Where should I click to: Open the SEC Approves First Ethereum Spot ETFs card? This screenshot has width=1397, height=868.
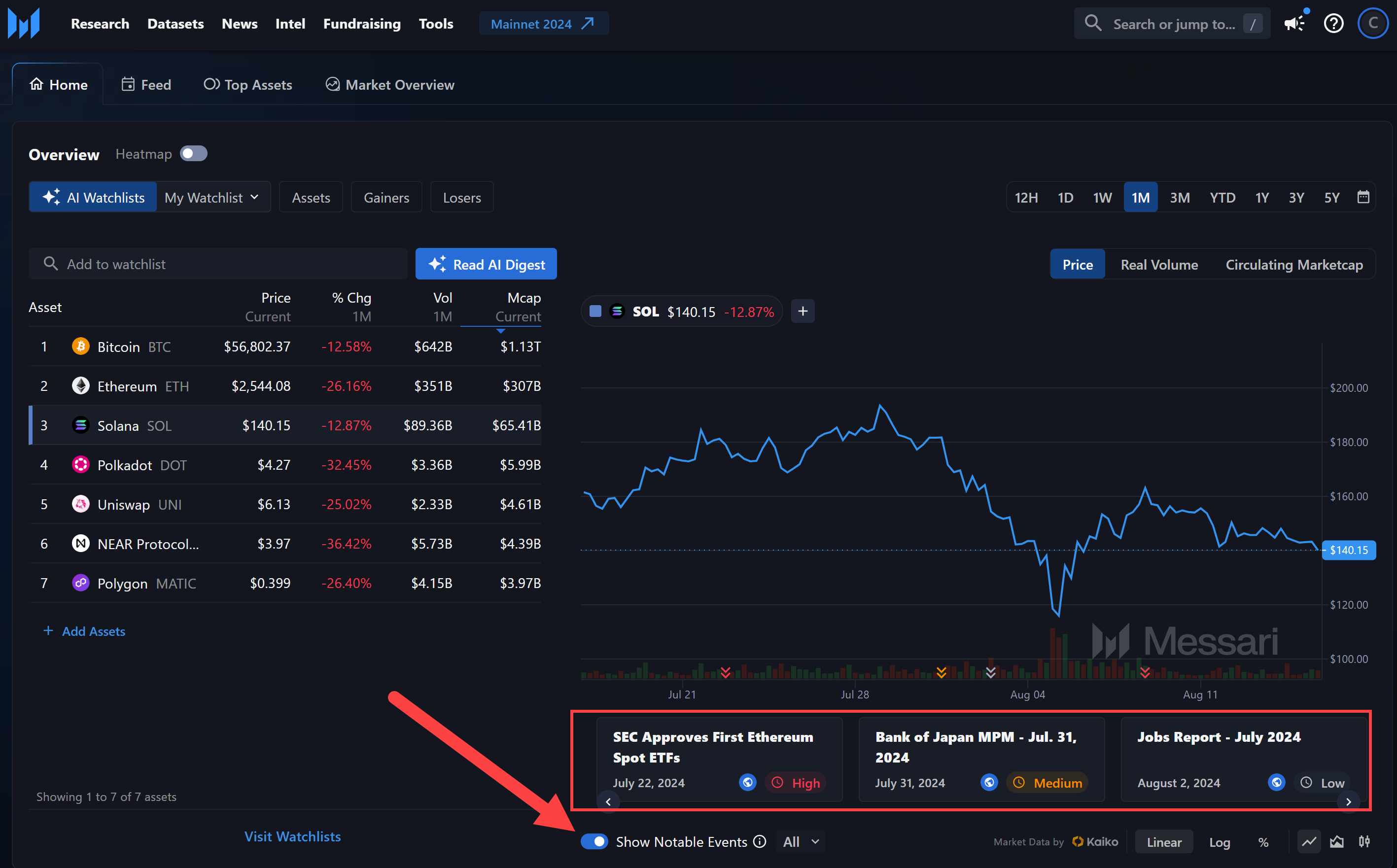tap(719, 759)
